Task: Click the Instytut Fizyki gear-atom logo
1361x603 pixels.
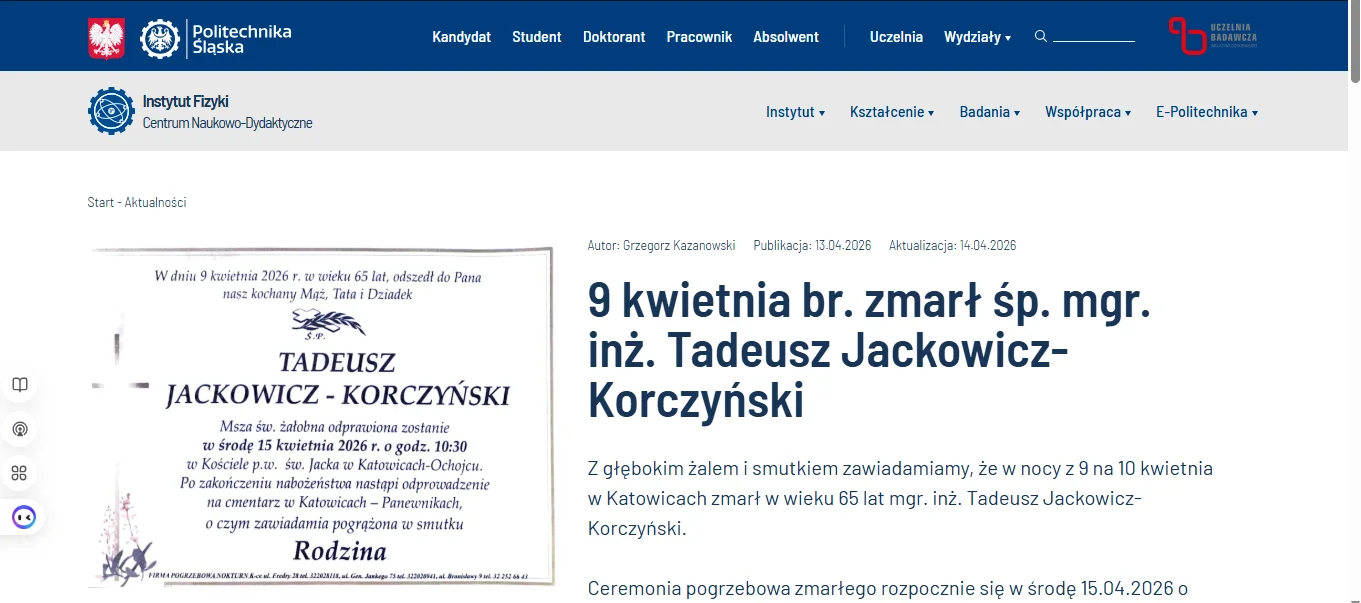Action: [x=111, y=111]
